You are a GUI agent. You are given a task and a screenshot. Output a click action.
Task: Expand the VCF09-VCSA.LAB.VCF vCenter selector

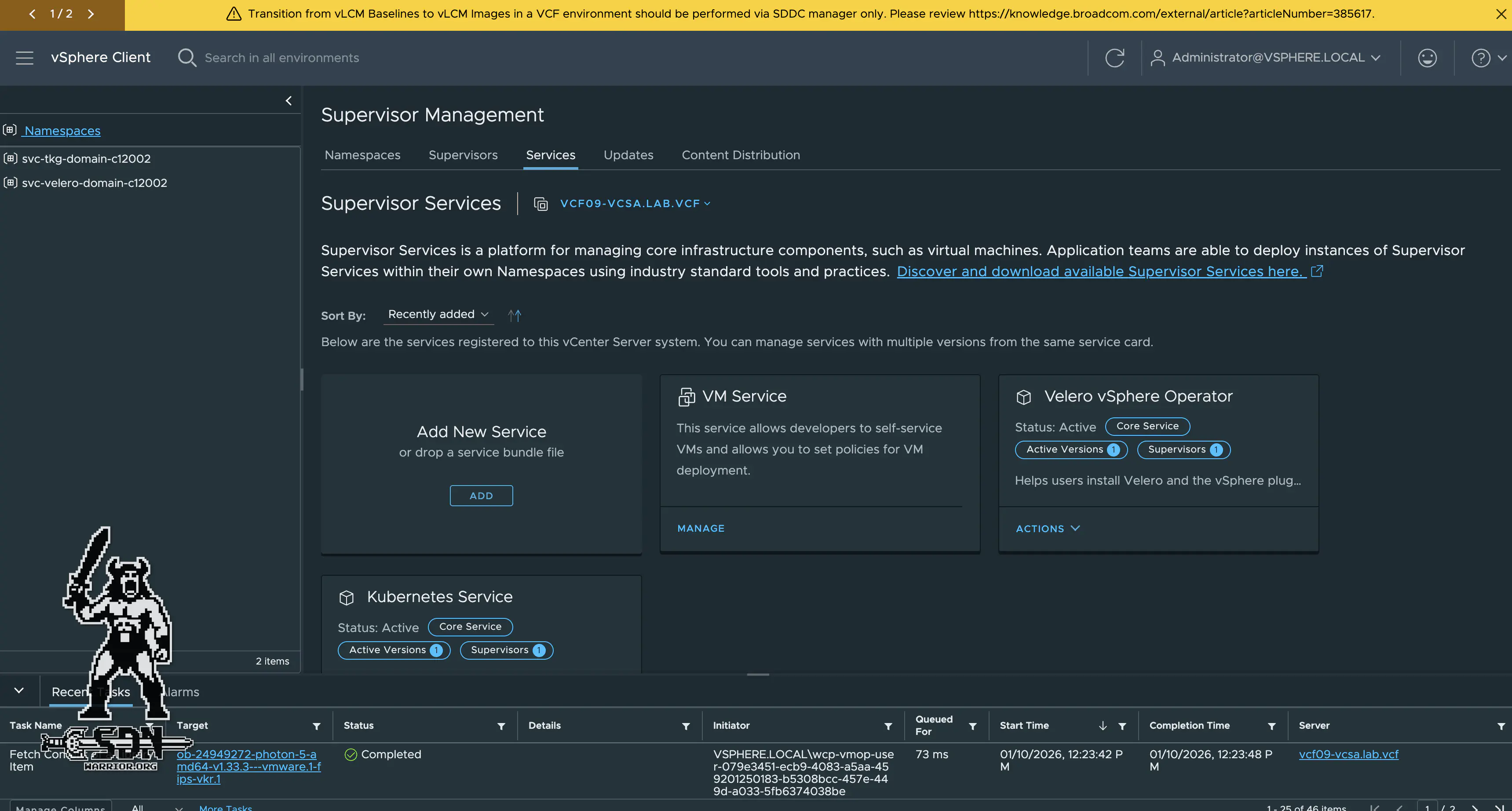[635, 204]
